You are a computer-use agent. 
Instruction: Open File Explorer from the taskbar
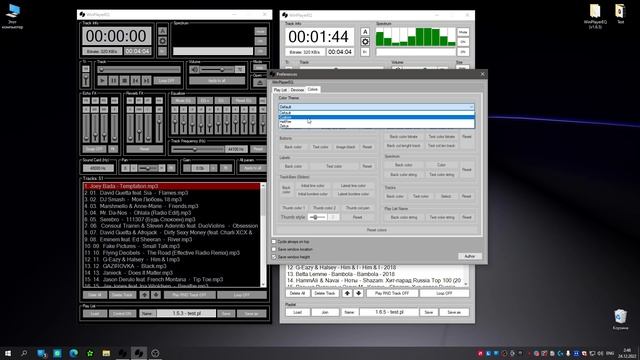click(x=106, y=353)
